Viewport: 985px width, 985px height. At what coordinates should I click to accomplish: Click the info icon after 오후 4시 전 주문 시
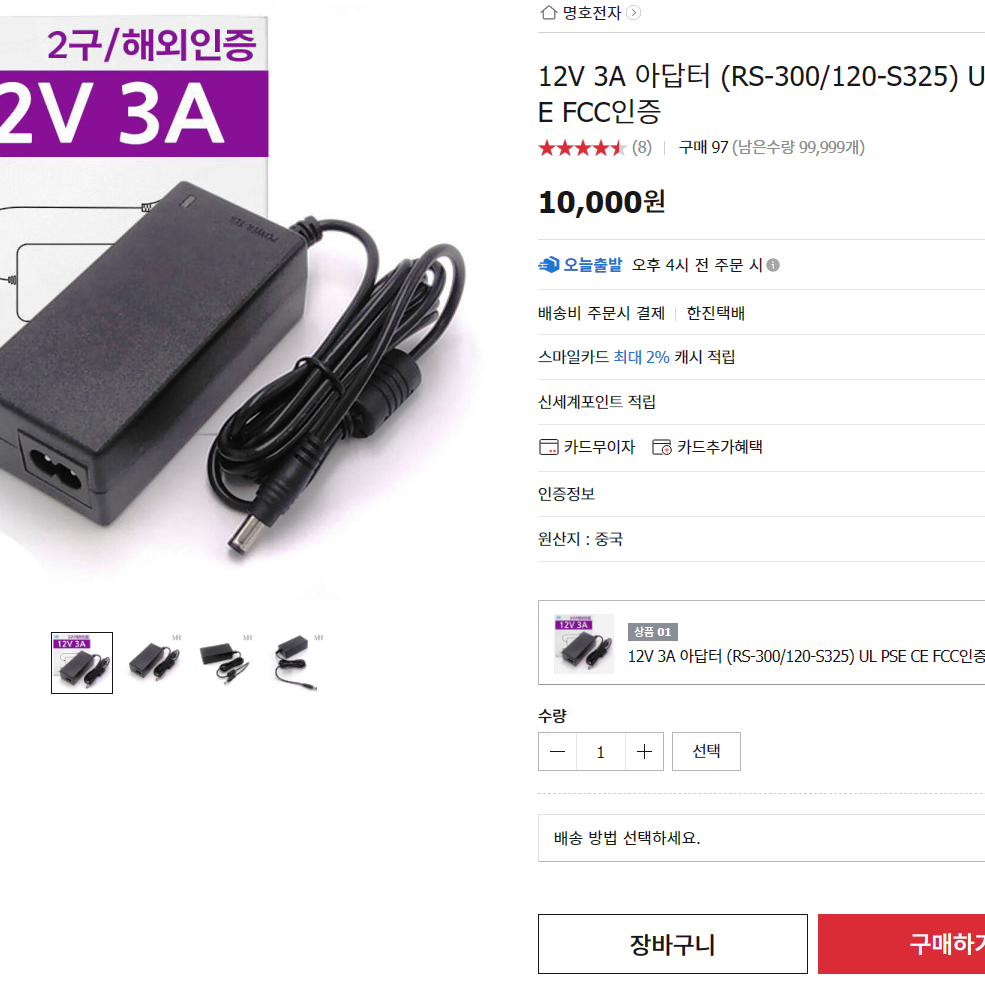pyautogui.click(x=773, y=265)
